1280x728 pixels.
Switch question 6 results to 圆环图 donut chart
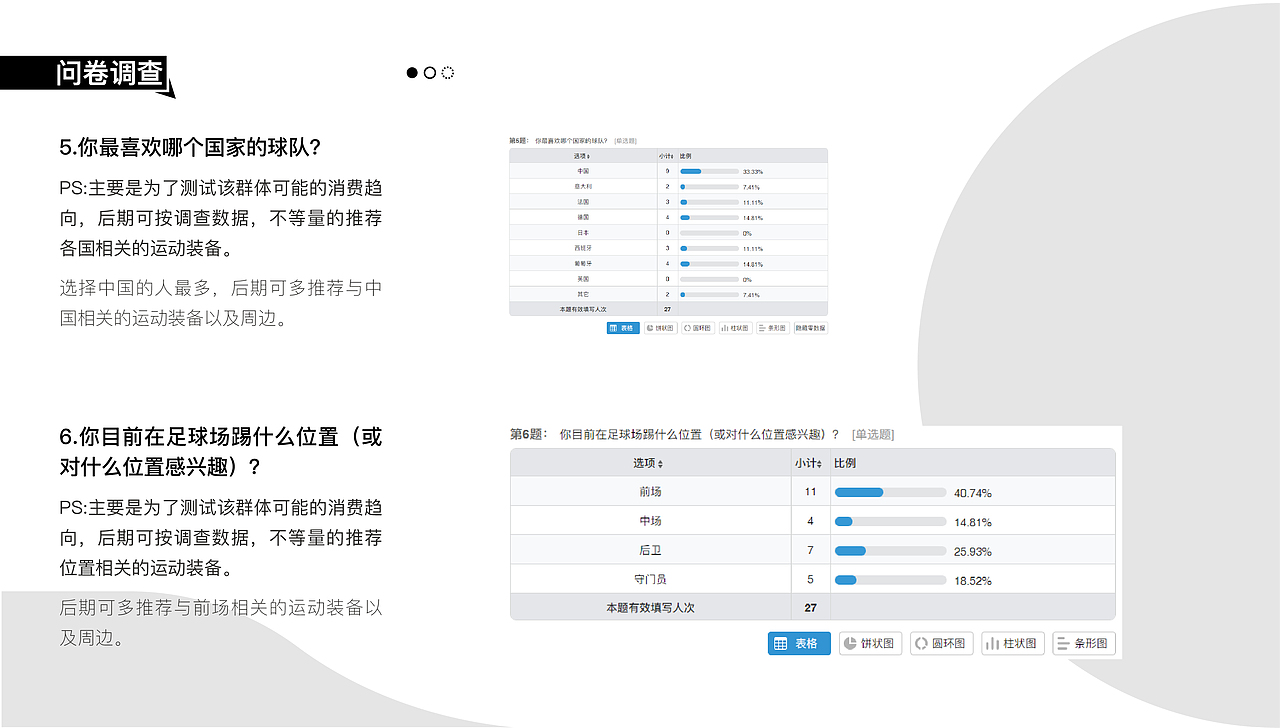click(x=941, y=643)
